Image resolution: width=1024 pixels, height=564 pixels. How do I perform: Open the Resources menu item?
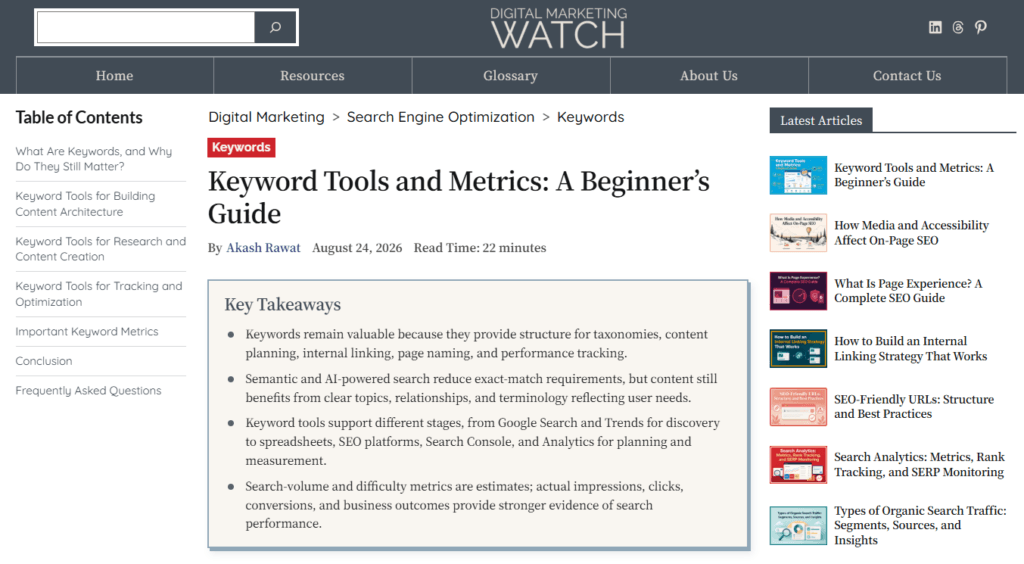(312, 76)
